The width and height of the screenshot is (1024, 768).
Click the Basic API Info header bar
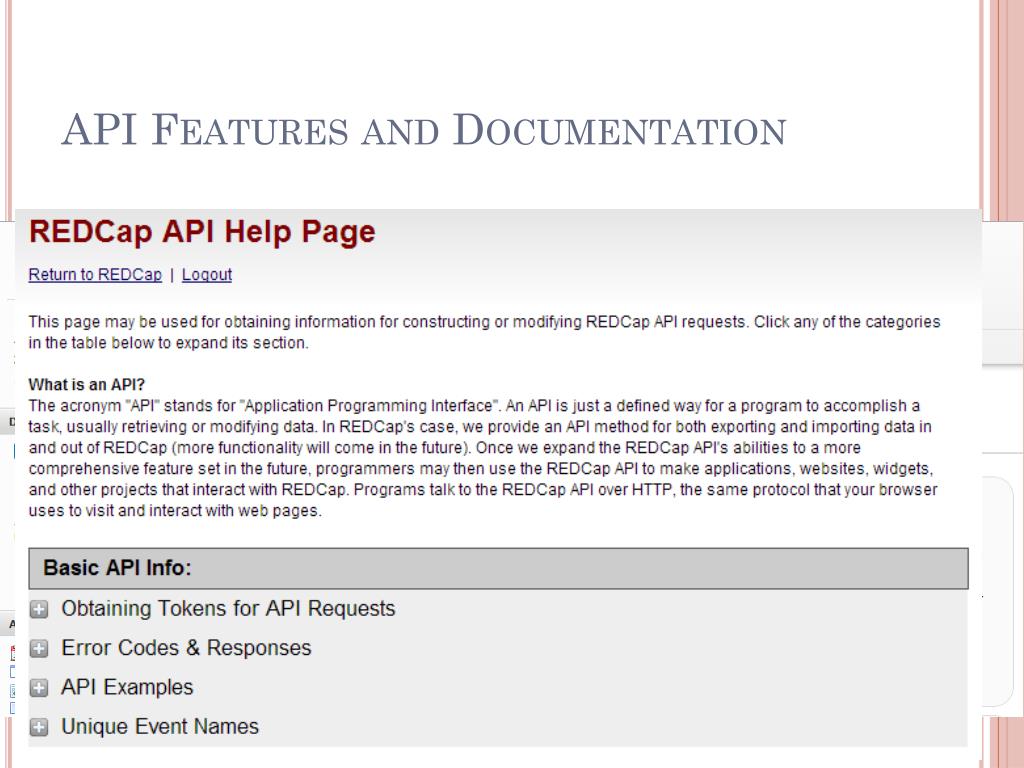tap(498, 568)
